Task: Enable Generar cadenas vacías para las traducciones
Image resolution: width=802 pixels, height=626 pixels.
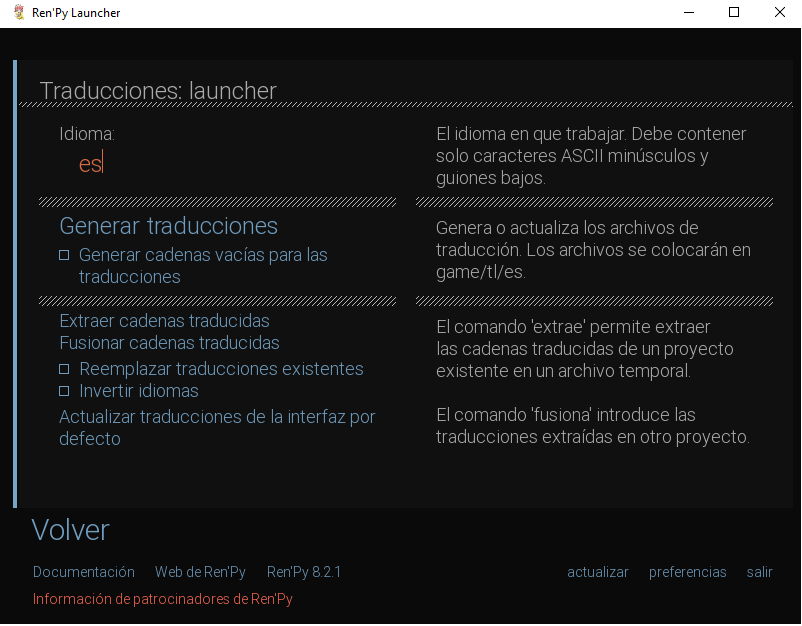Action: click(64, 255)
